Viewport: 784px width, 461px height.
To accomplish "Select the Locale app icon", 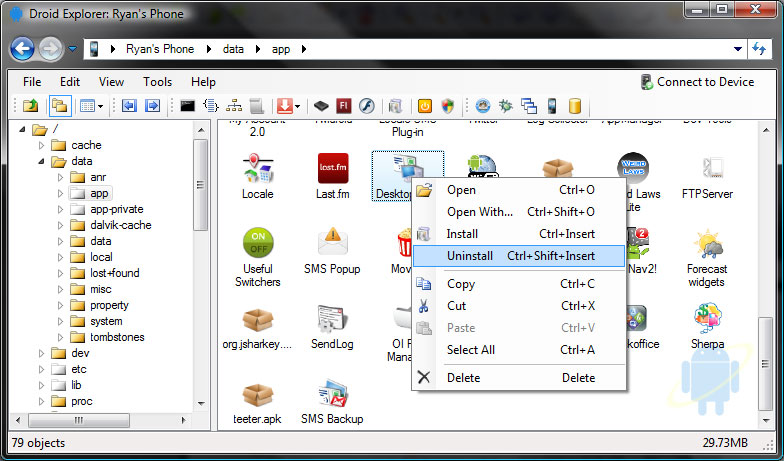I will (258, 176).
